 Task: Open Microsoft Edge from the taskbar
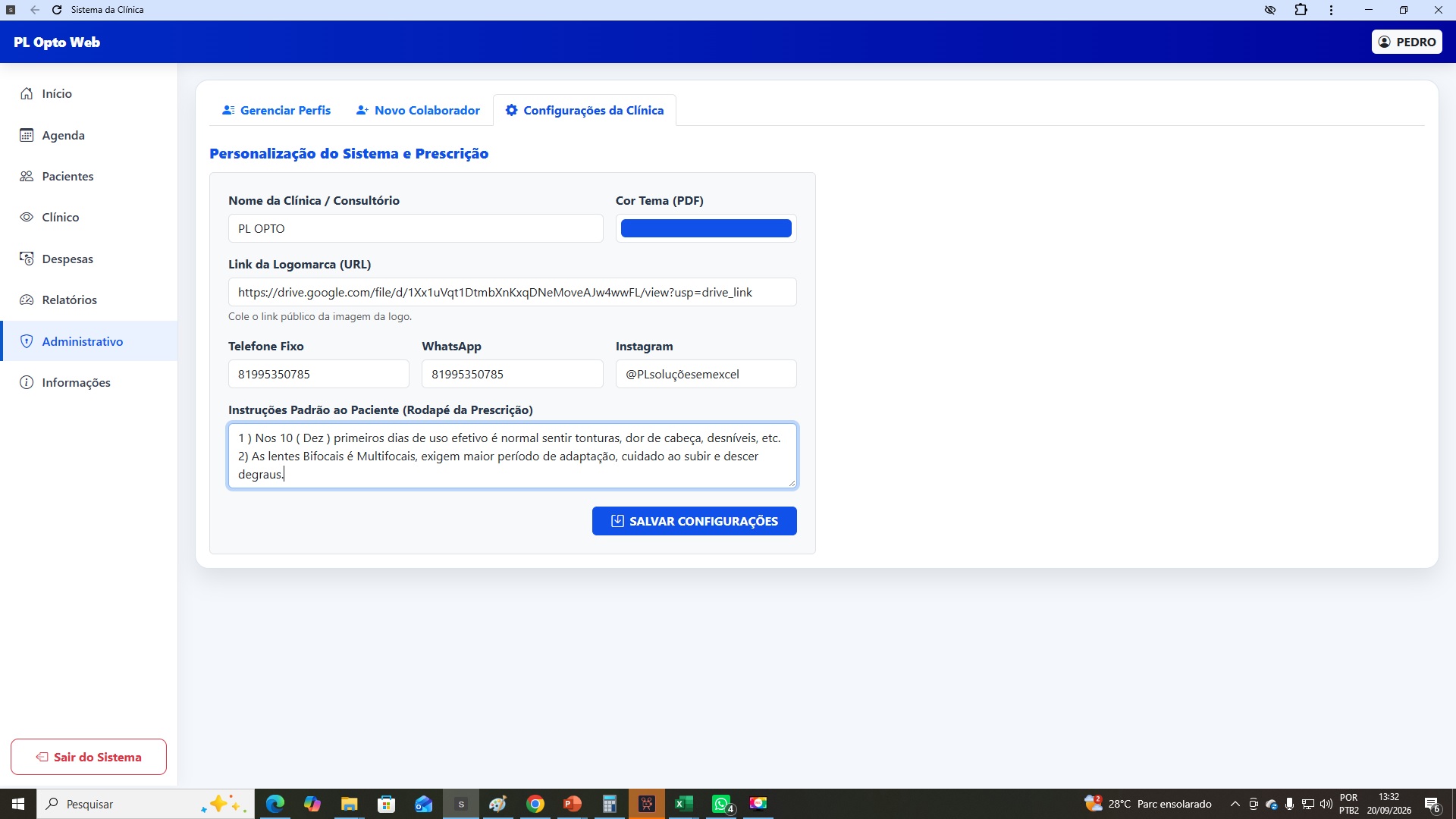pos(275,804)
